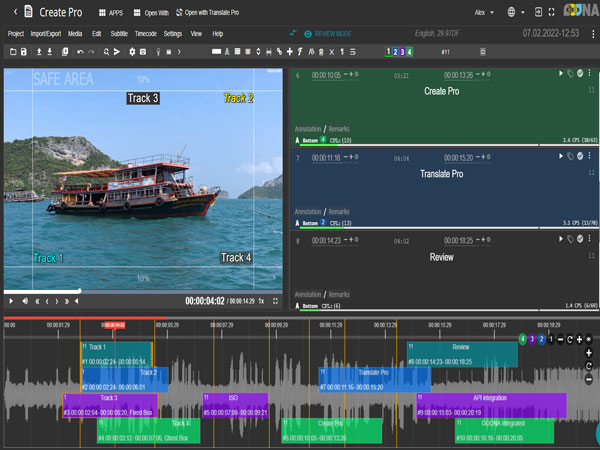Open kebab menu on Translate Pro subtitle

coord(589,156)
